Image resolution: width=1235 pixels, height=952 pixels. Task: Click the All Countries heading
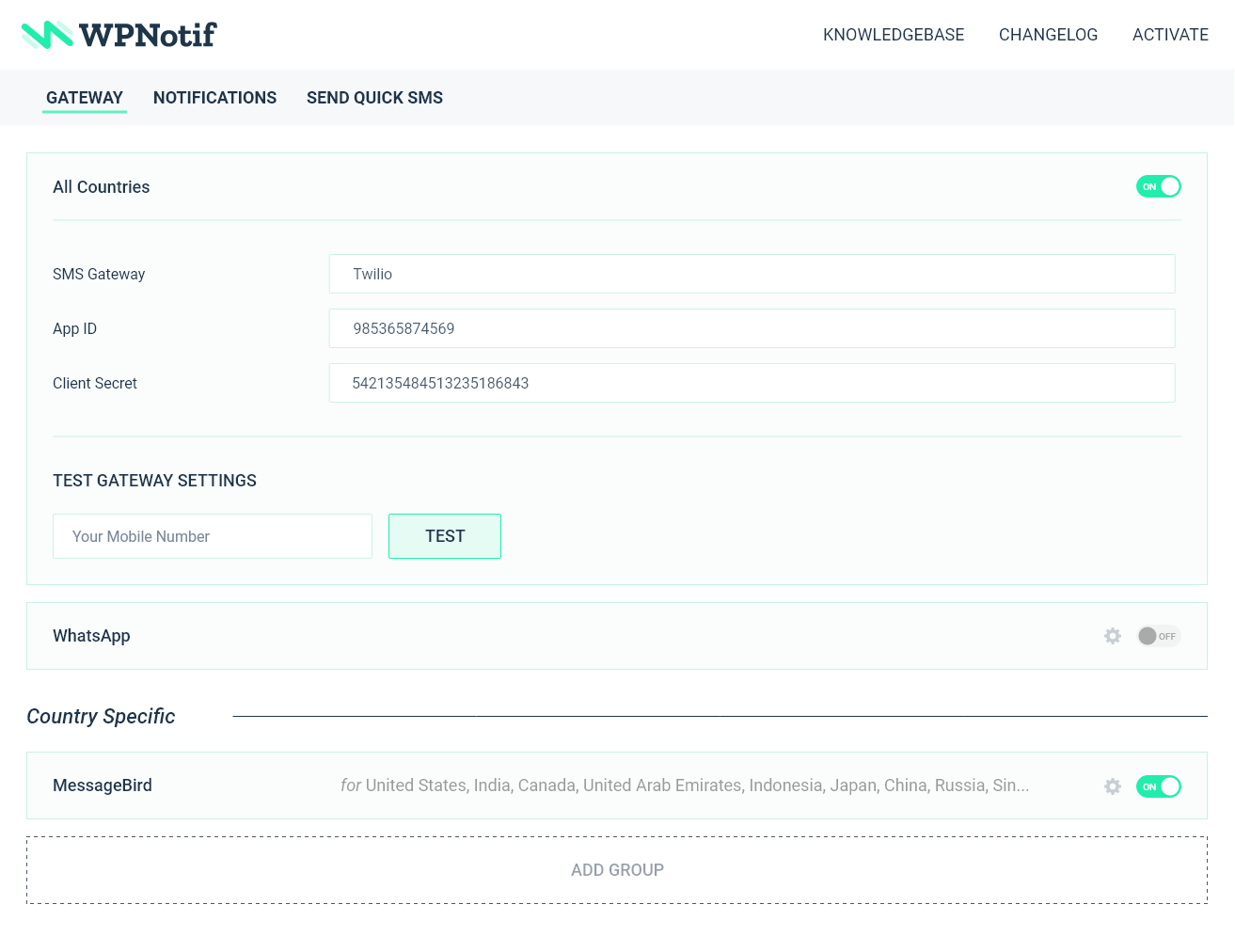pos(102,187)
